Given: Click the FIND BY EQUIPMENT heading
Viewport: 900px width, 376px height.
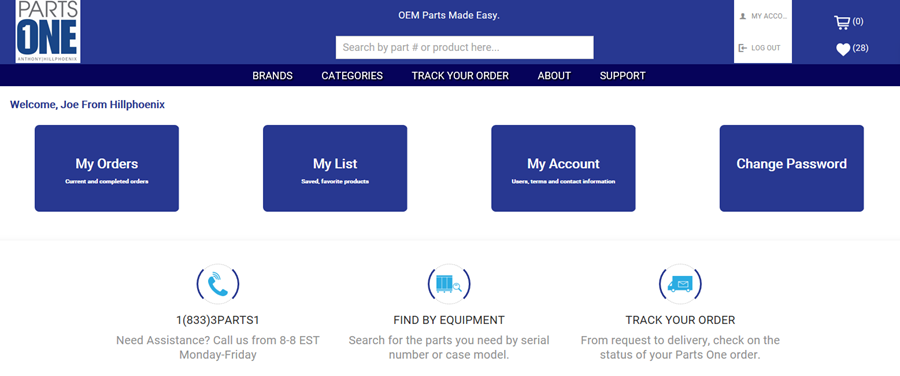Looking at the screenshot, I should click(449, 320).
